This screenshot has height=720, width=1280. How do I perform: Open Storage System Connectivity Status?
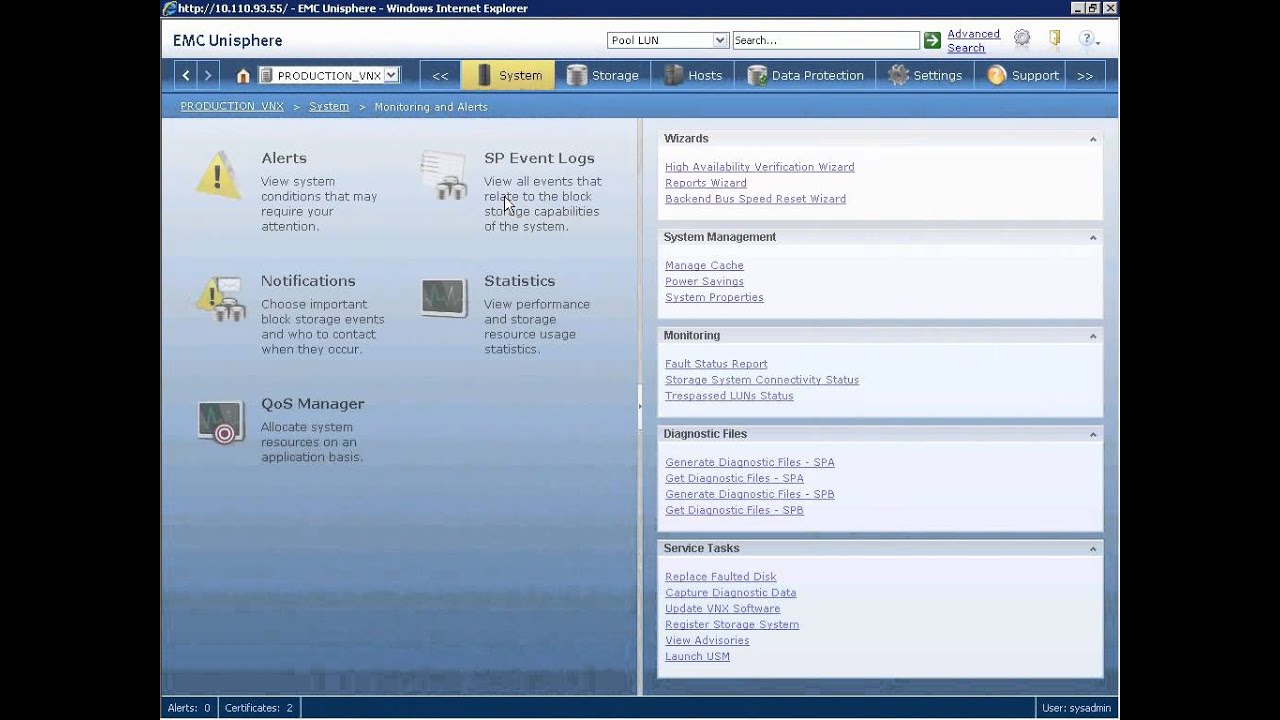[x=762, y=380]
